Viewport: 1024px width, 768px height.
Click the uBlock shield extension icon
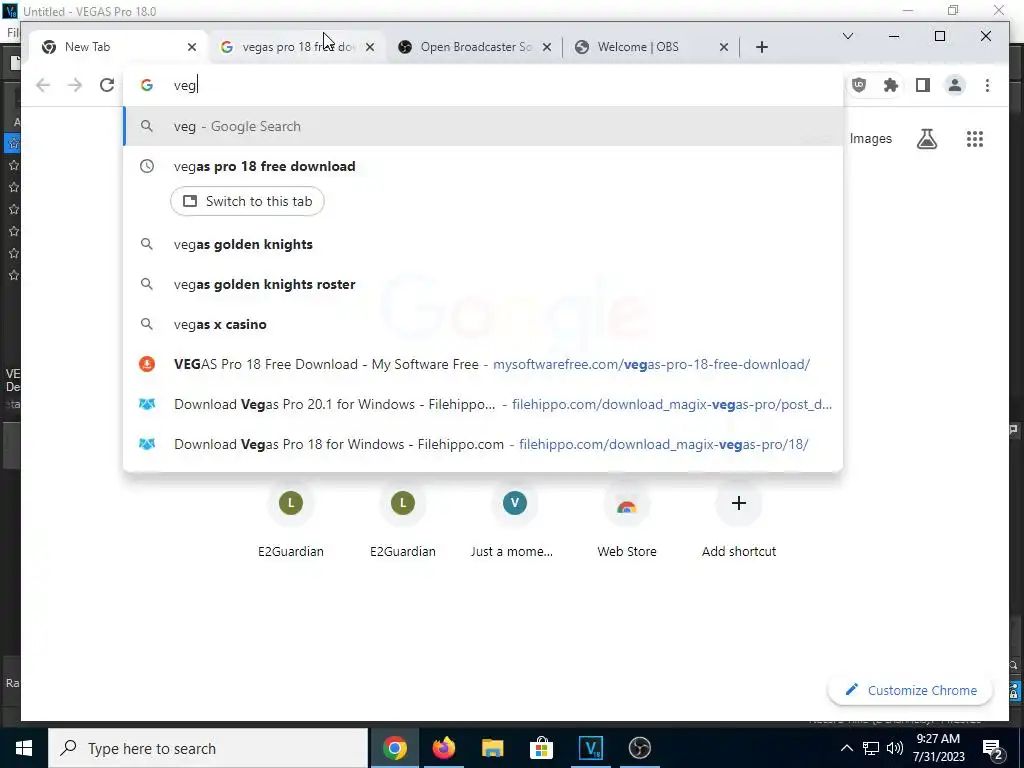point(859,85)
